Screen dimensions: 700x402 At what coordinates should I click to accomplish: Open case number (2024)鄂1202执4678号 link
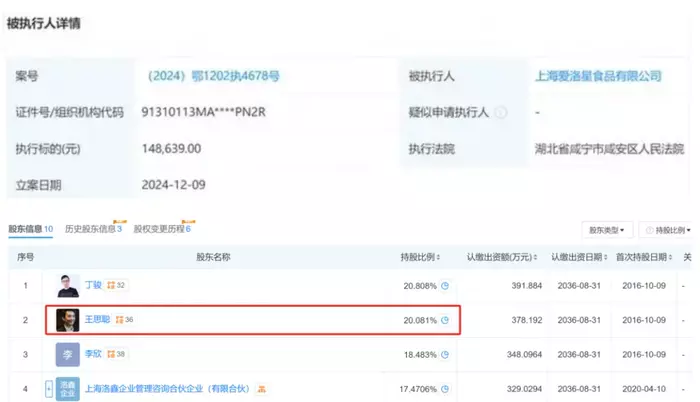(213, 76)
